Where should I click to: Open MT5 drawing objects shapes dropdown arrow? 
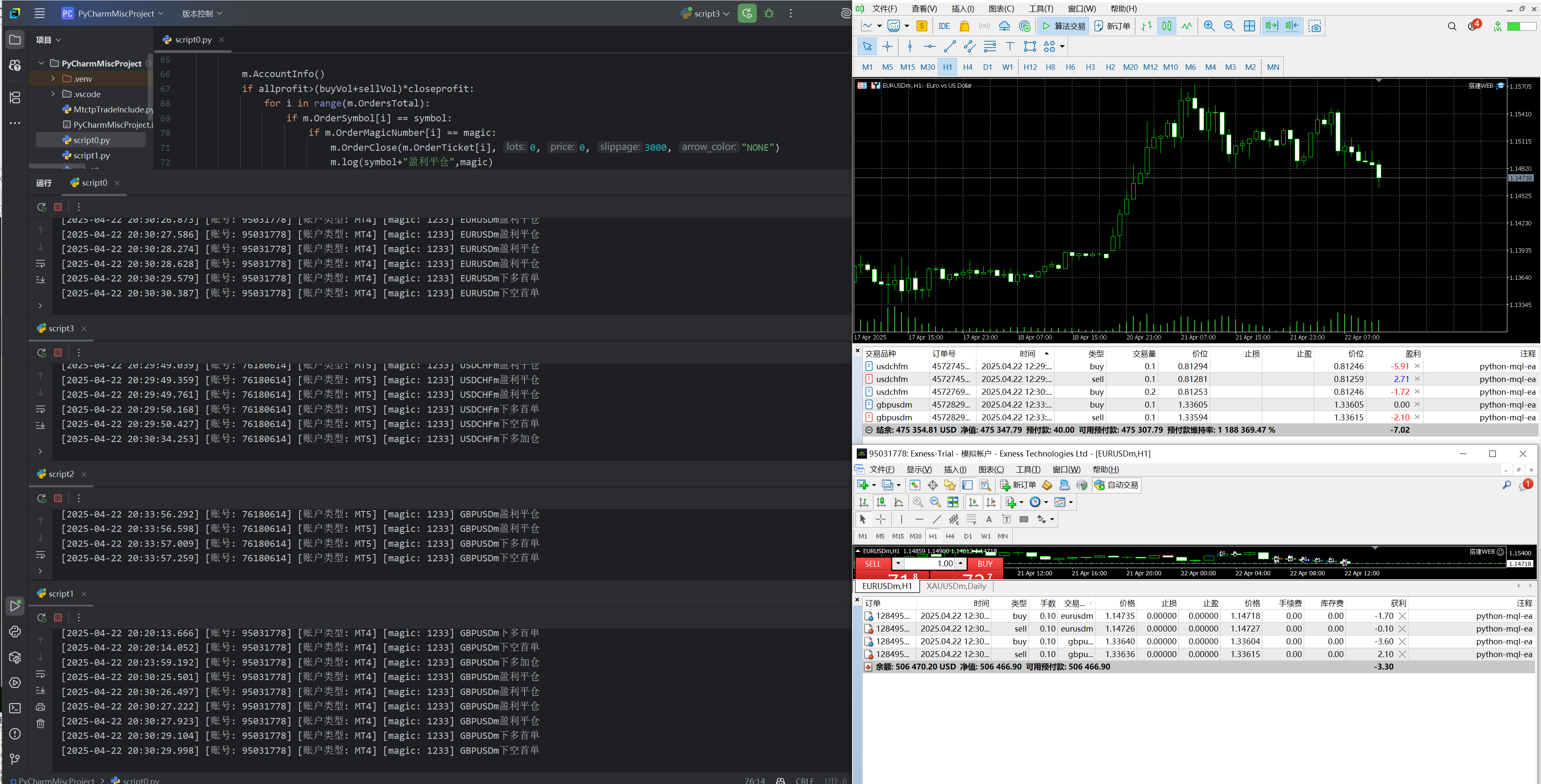pyautogui.click(x=1063, y=46)
